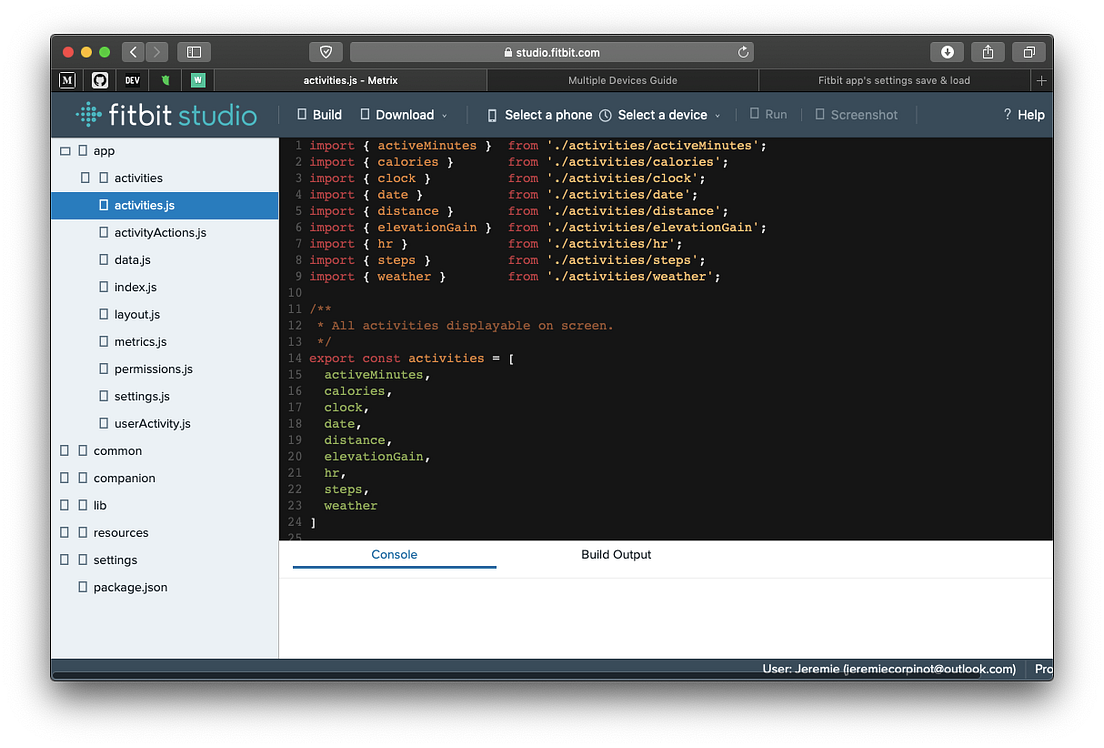Switch to the Console tab
This screenshot has height=748, width=1104.
coord(394,555)
